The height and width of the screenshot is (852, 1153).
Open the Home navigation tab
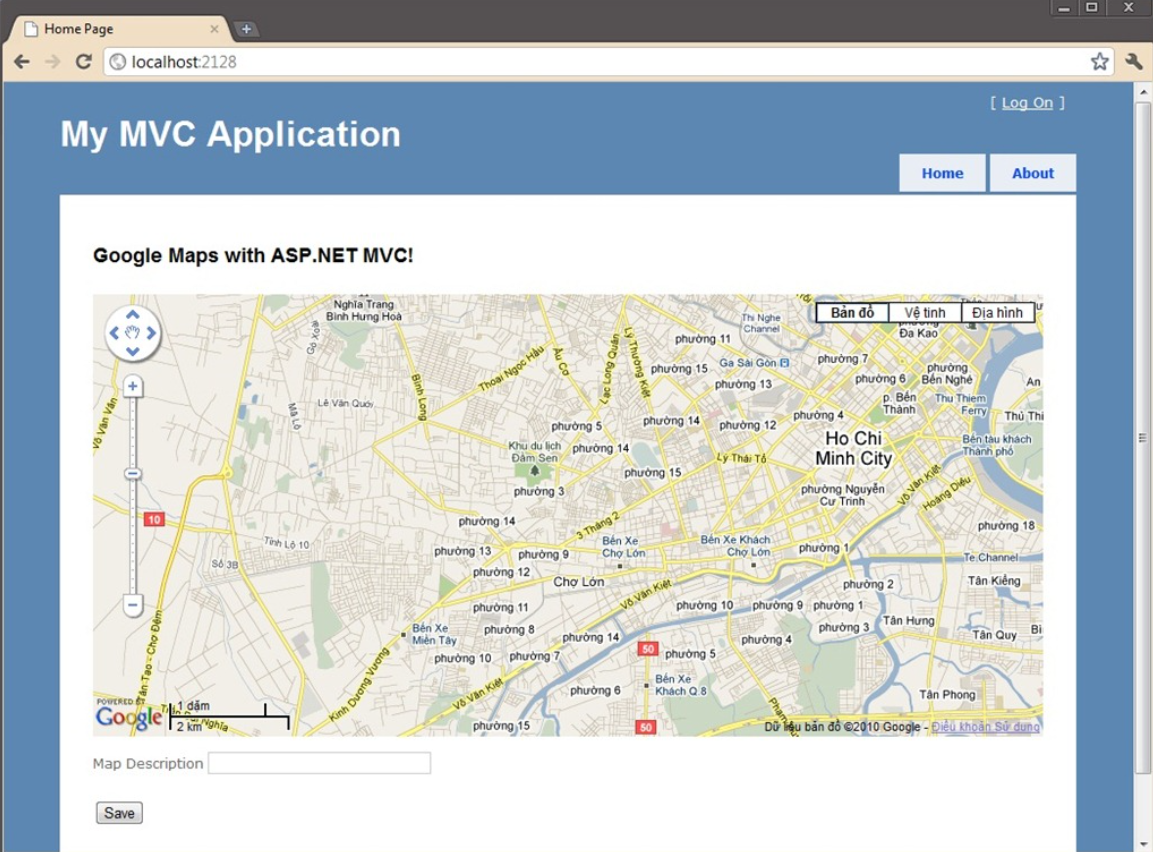(x=942, y=173)
